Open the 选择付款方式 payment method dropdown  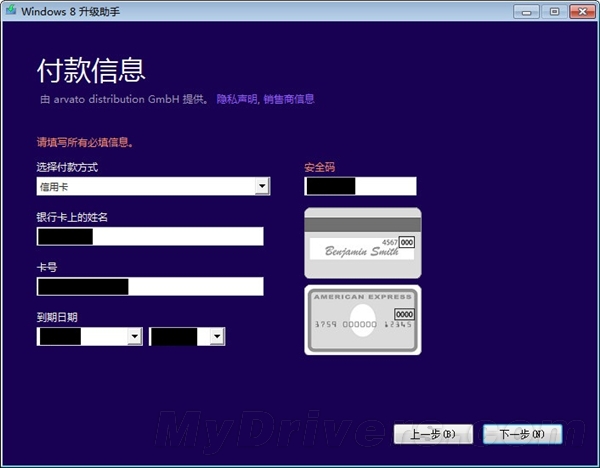(261, 186)
